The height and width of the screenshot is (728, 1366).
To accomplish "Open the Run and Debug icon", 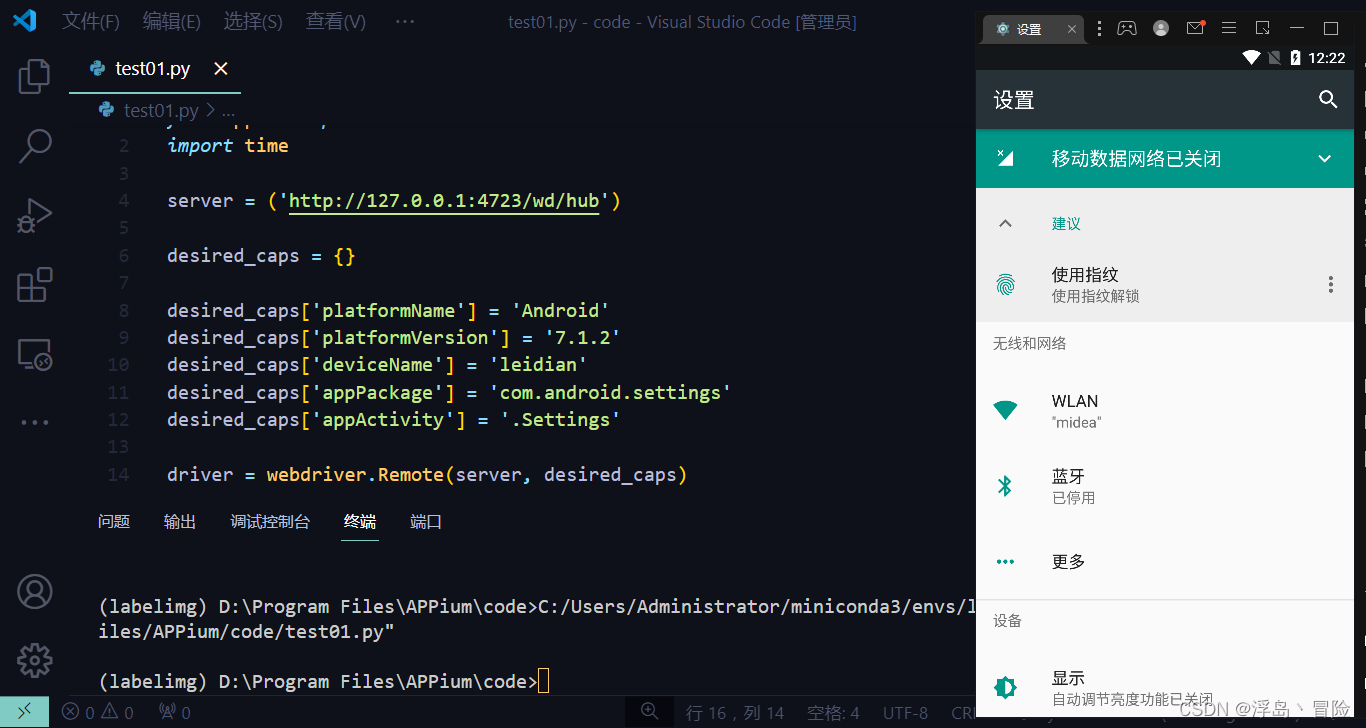I will tap(34, 215).
